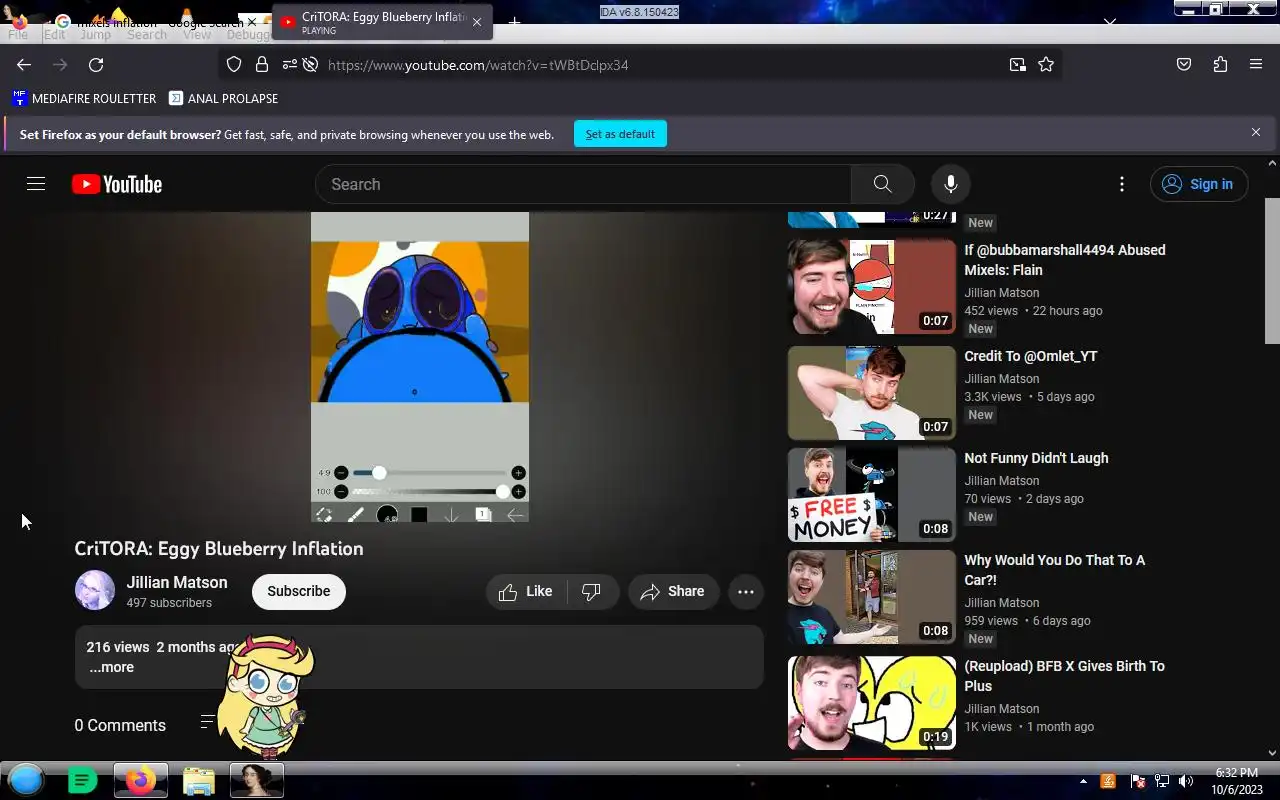Click the volume speaker tray icon
1280x800 pixels.
pos(1186,781)
